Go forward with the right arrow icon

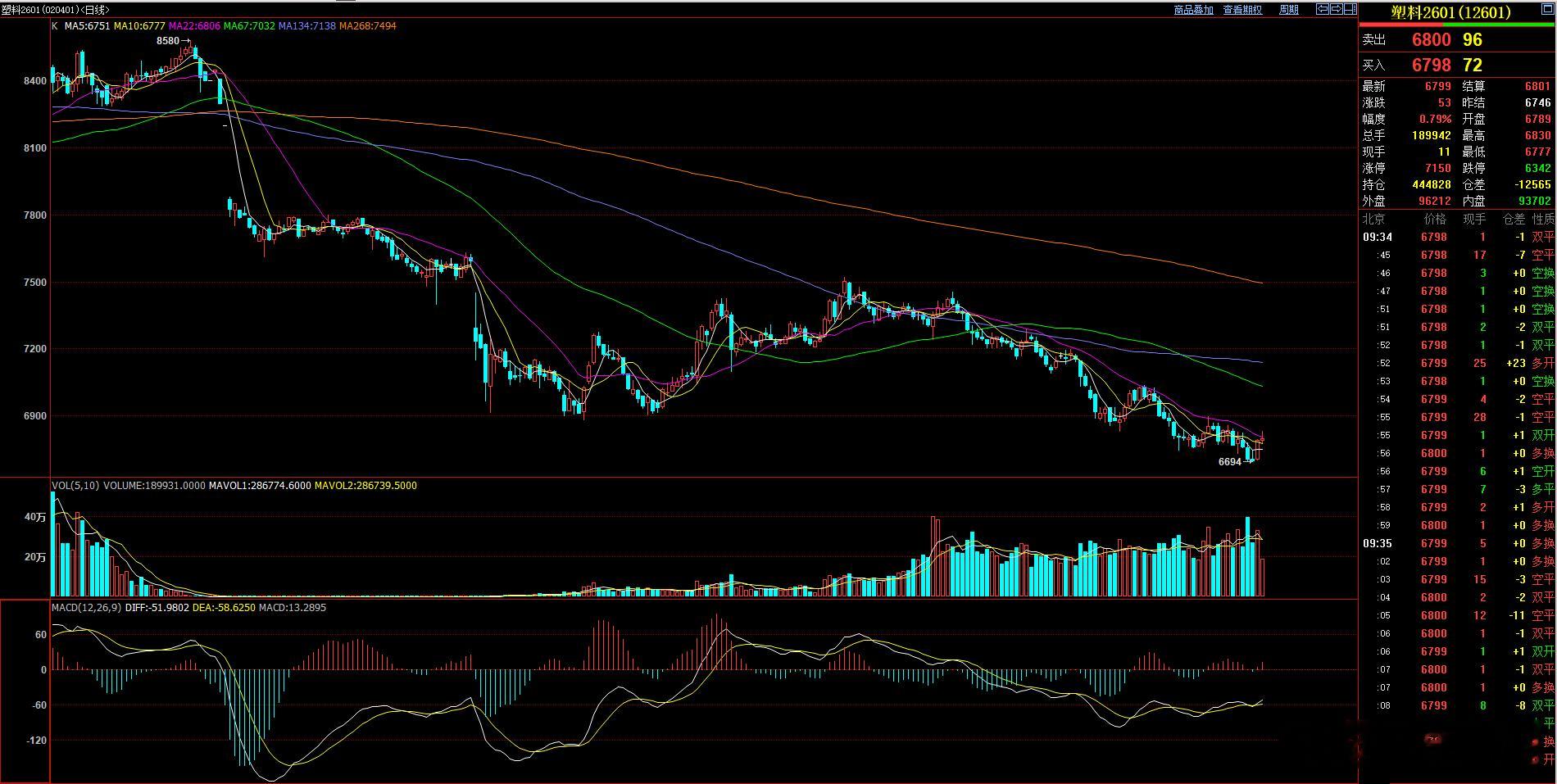pos(1336,10)
